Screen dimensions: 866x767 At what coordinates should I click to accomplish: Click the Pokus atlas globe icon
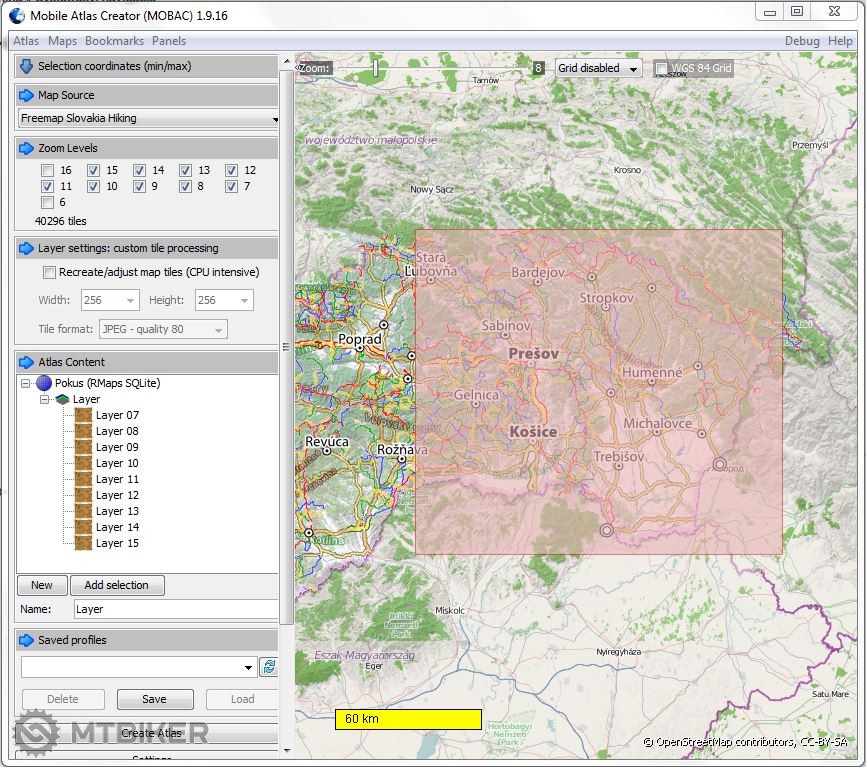click(45, 383)
